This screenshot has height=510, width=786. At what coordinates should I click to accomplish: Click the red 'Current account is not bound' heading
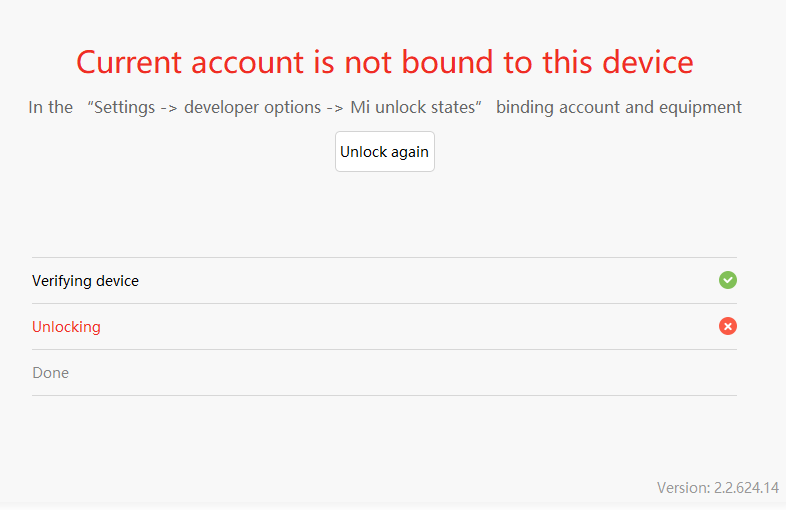[384, 62]
